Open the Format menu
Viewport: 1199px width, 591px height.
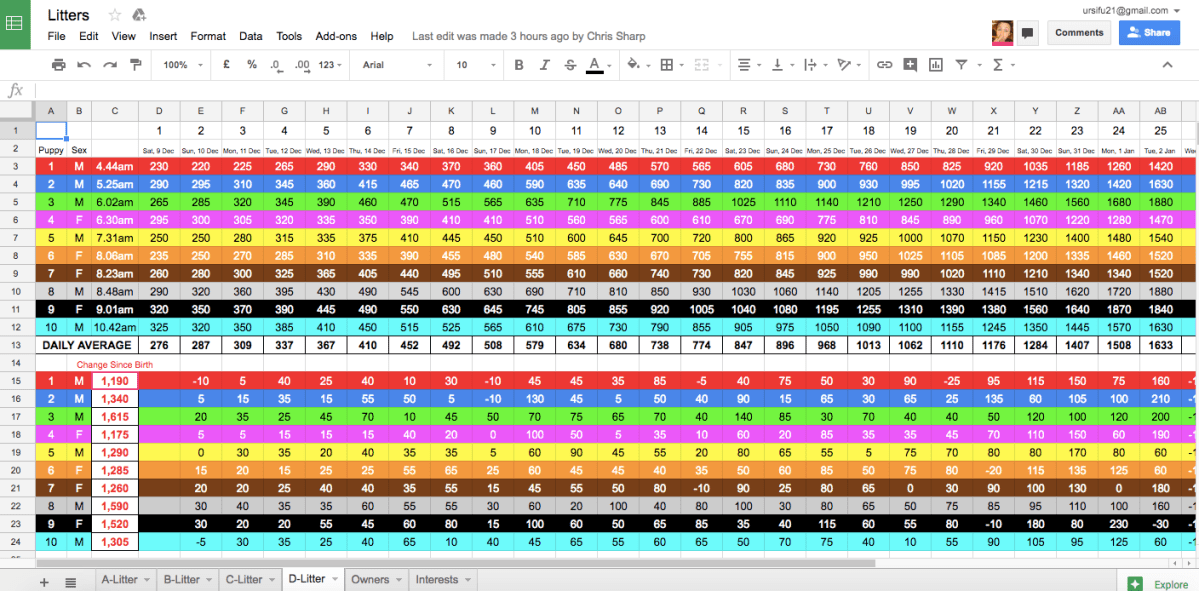[x=208, y=36]
